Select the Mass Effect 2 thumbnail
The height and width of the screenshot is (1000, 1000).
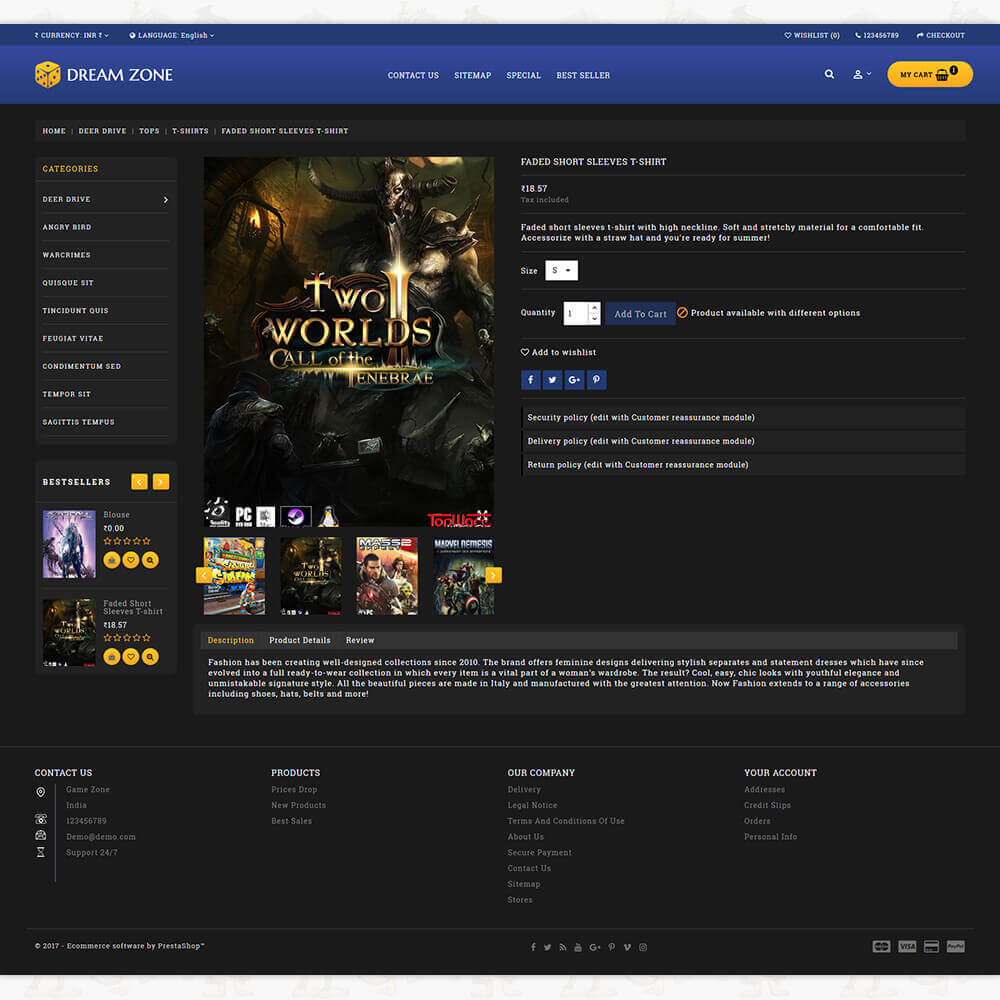point(387,575)
